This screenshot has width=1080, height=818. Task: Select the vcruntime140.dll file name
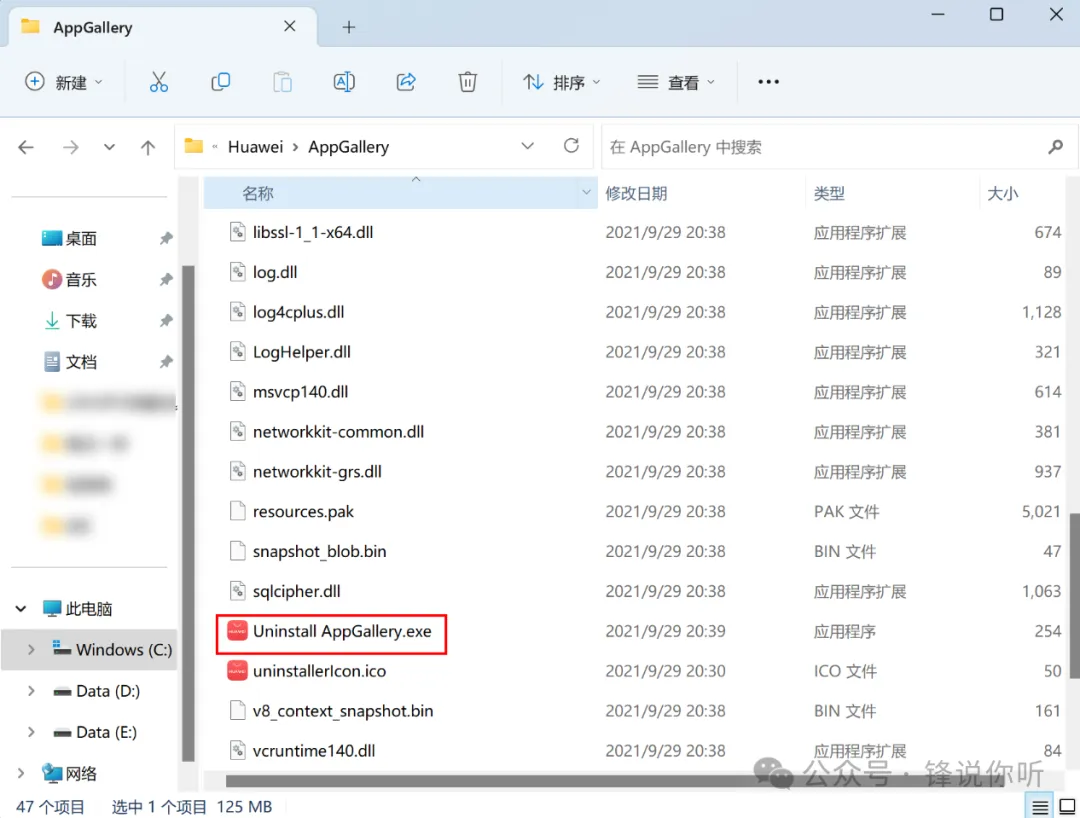click(x=314, y=751)
